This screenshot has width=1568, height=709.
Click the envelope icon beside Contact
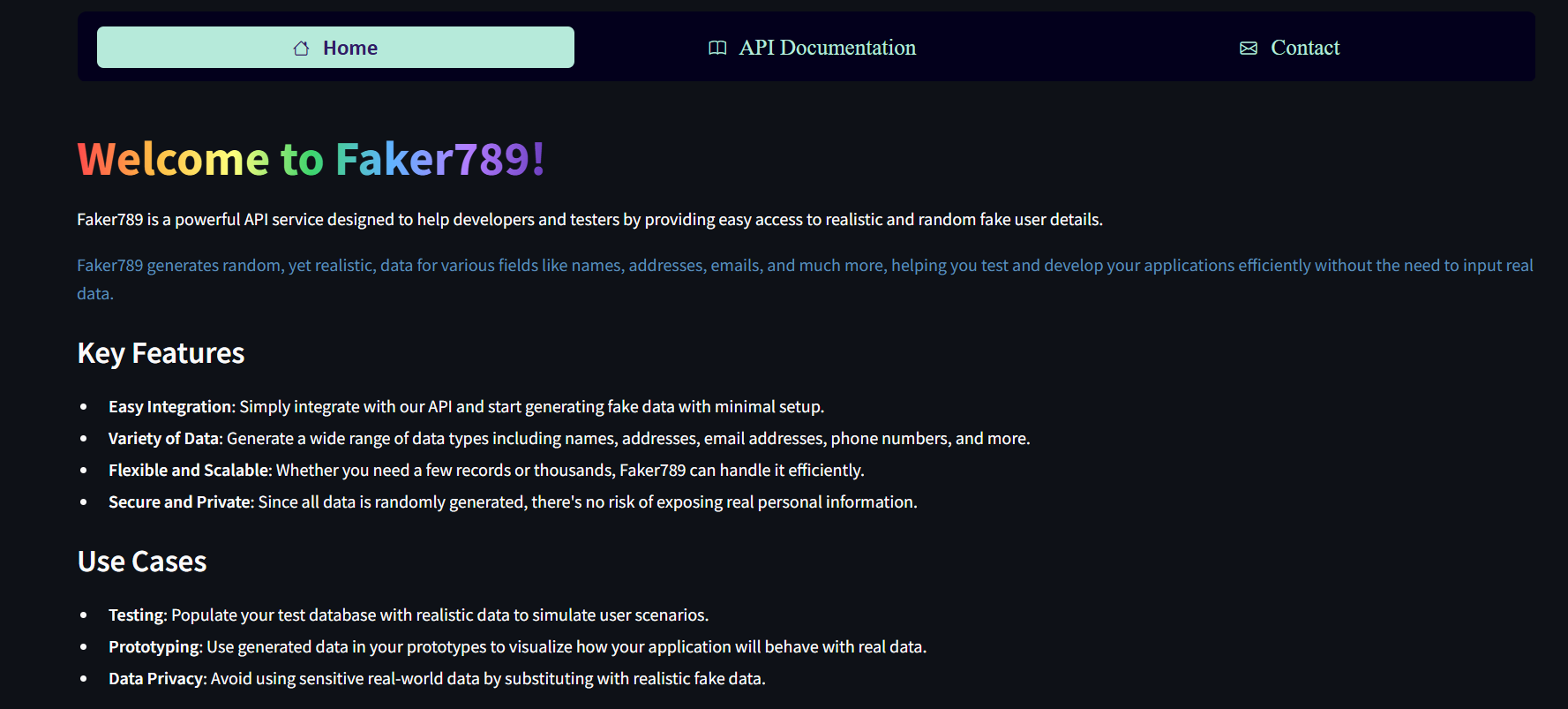(x=1248, y=48)
